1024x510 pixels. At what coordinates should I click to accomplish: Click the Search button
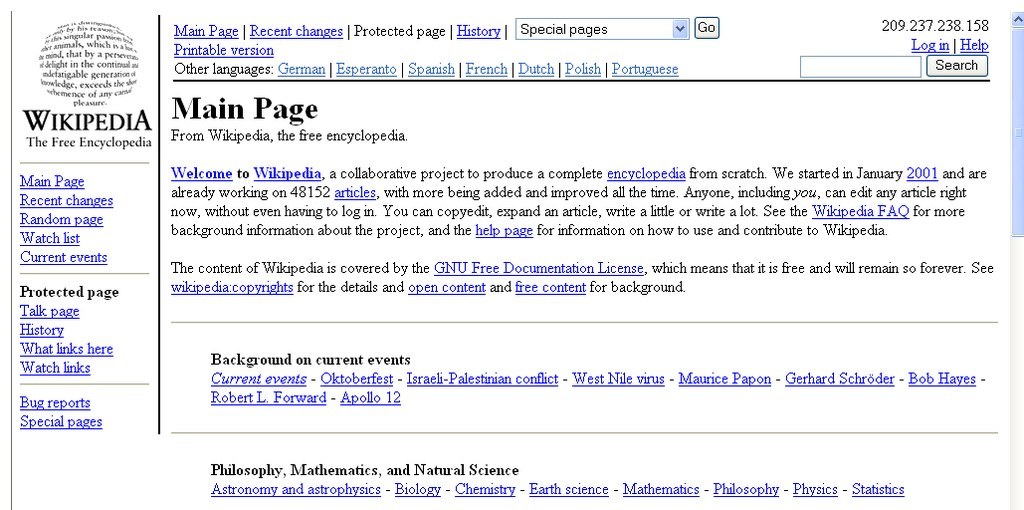pyautogui.click(x=956, y=66)
